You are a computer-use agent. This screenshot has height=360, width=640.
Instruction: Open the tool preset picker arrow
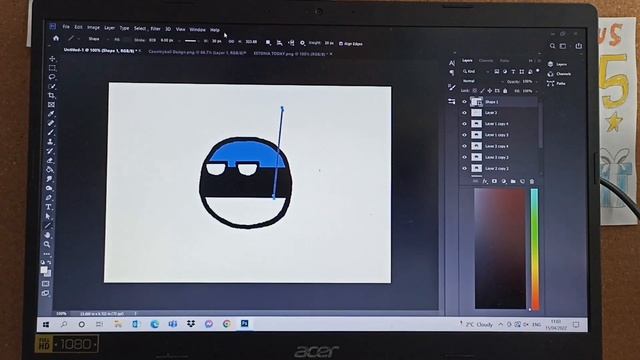[x=78, y=39]
